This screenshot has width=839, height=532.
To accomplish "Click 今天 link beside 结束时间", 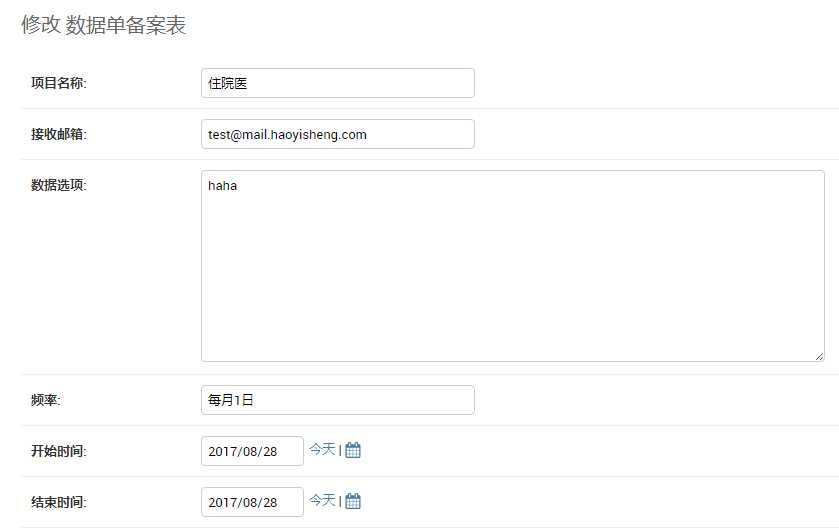I will [322, 501].
